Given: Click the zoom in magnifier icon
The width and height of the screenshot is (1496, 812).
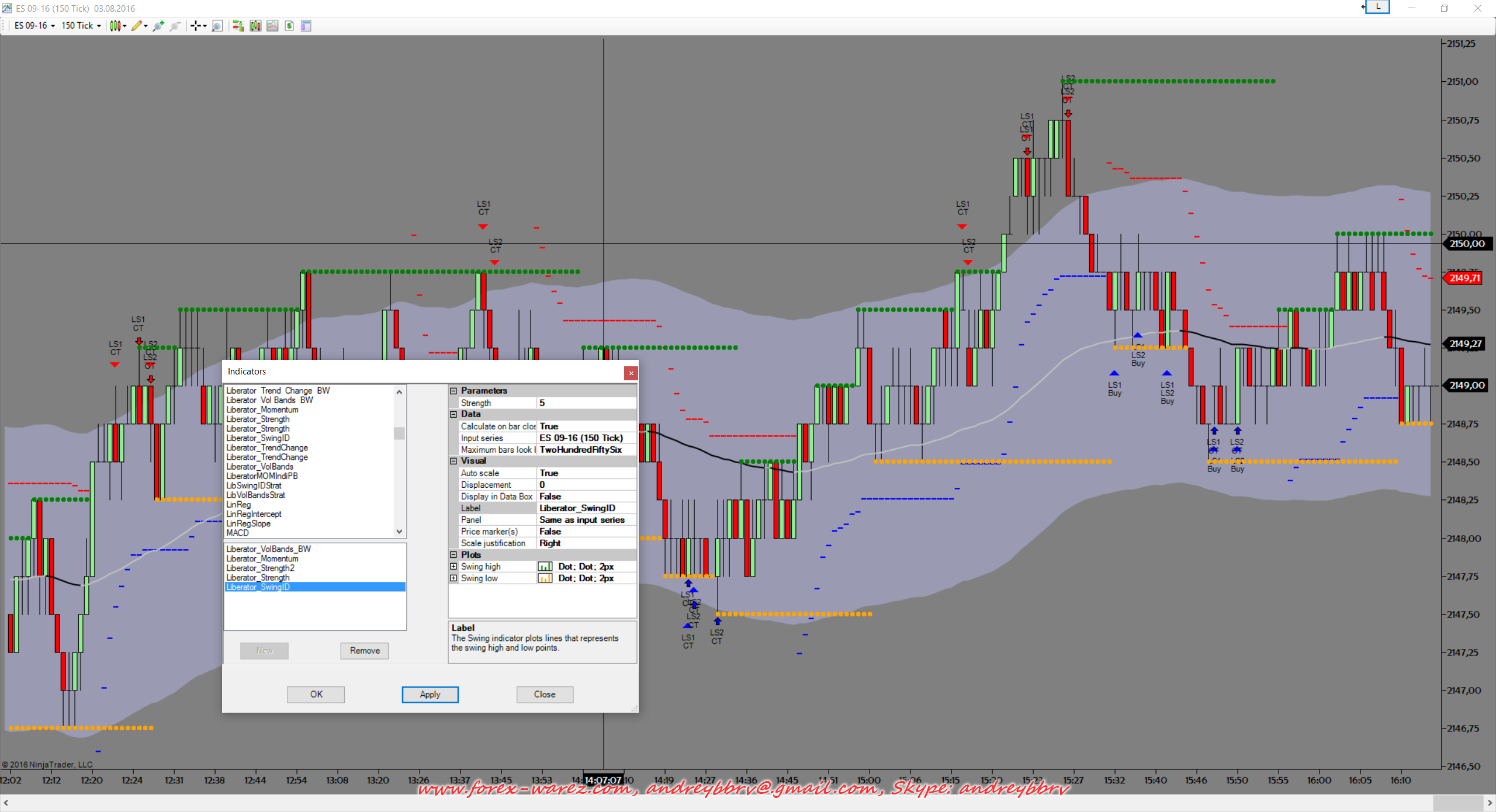Looking at the screenshot, I should [158, 26].
